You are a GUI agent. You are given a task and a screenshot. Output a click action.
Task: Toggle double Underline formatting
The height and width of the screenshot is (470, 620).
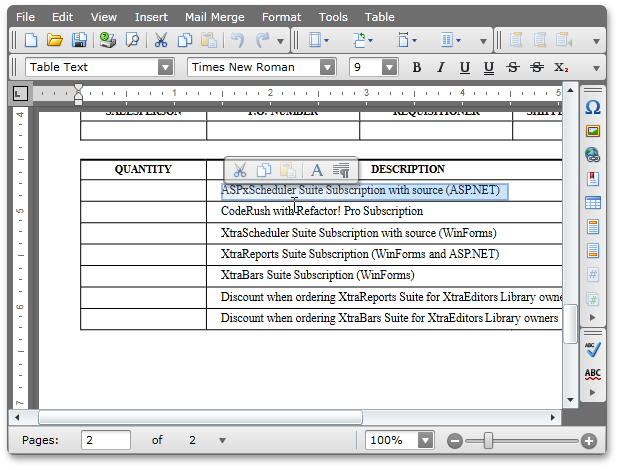489,68
